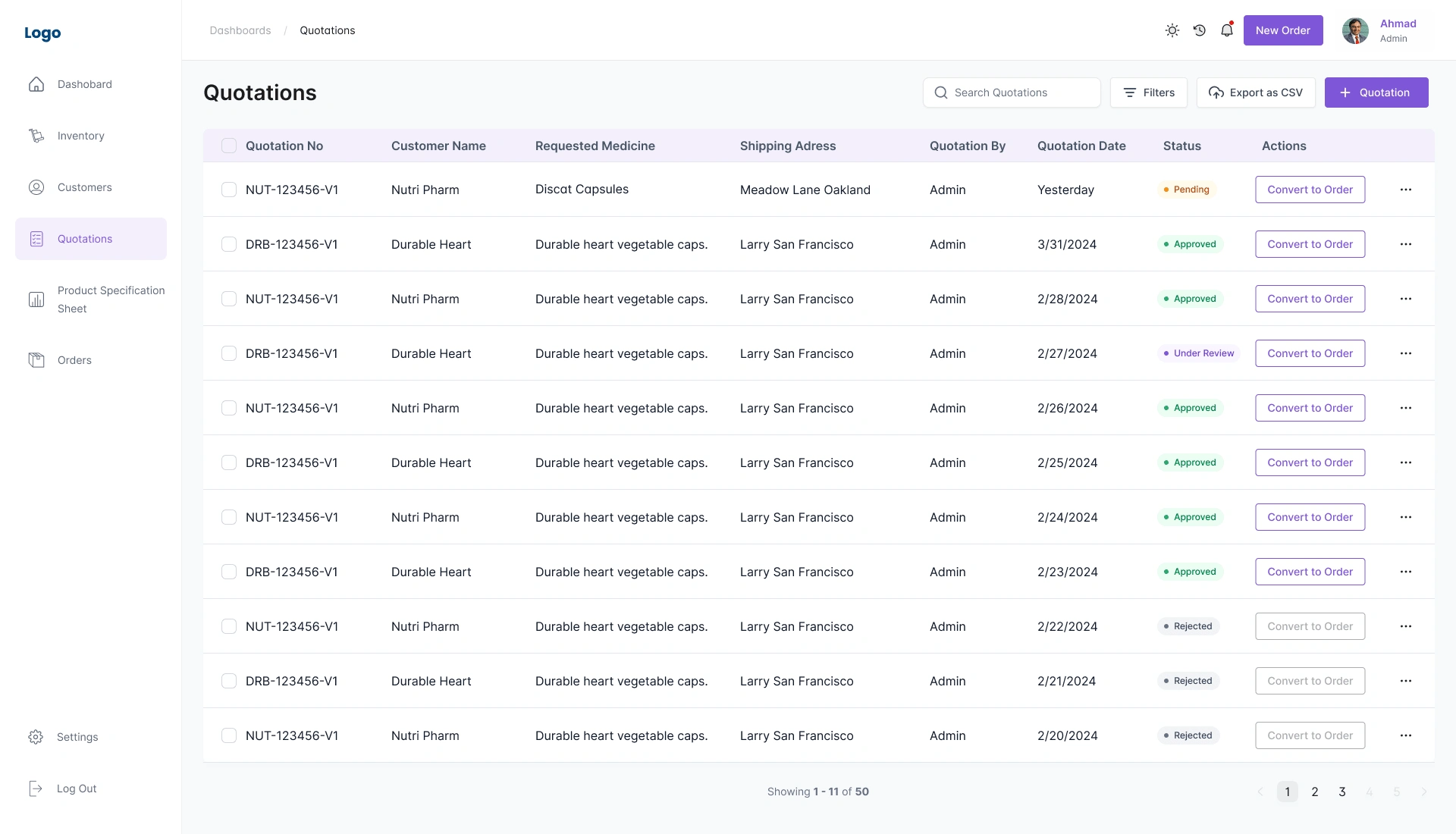The image size is (1456, 834).
Task: Open more actions for the 2/20/2024 row
Action: tap(1406, 735)
